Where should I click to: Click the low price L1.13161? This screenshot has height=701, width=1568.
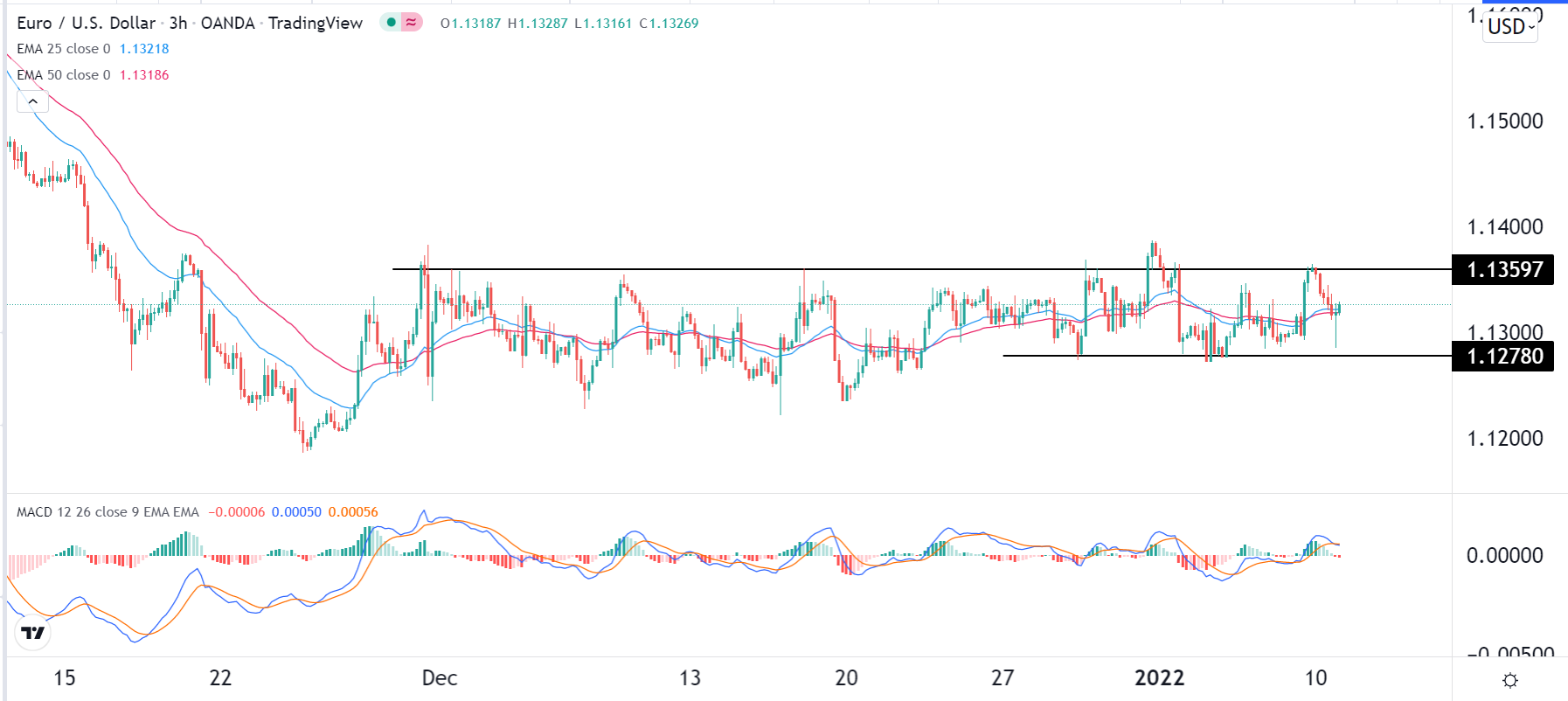click(x=603, y=24)
